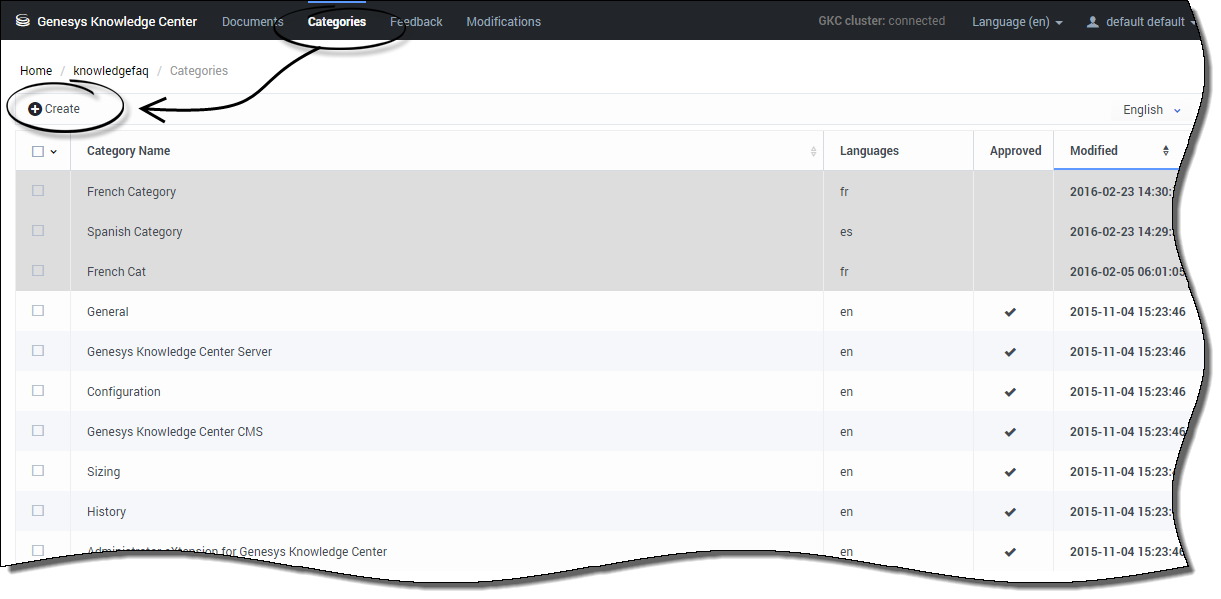Go to the Modifications tab
1221x599 pixels.
tap(503, 22)
